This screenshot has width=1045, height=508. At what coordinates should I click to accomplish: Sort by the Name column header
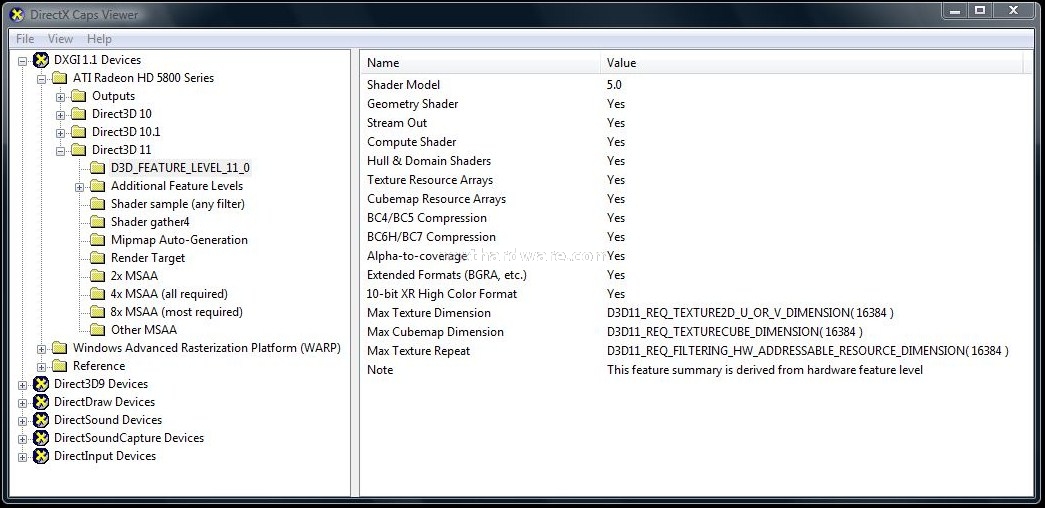pos(481,63)
